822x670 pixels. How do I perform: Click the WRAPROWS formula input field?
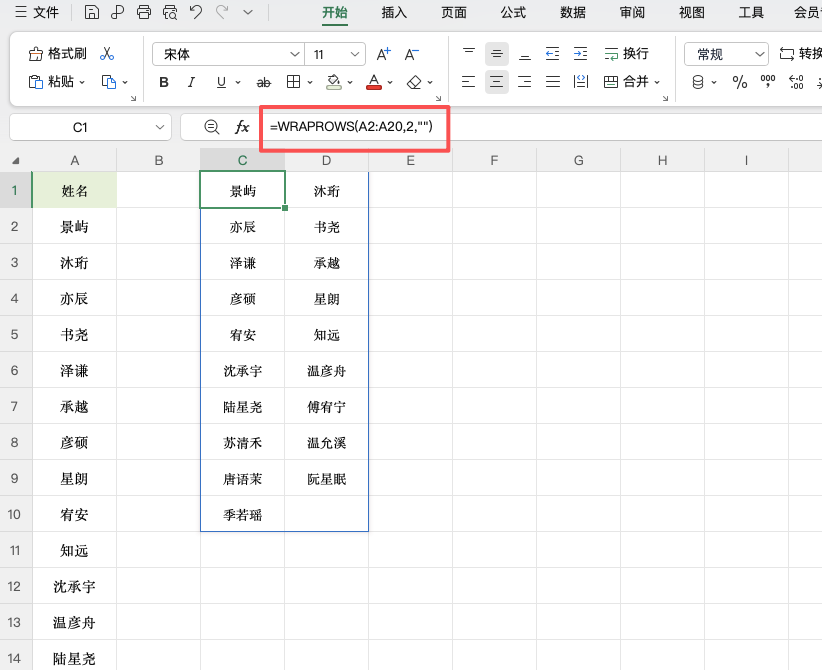pyautogui.click(x=540, y=127)
